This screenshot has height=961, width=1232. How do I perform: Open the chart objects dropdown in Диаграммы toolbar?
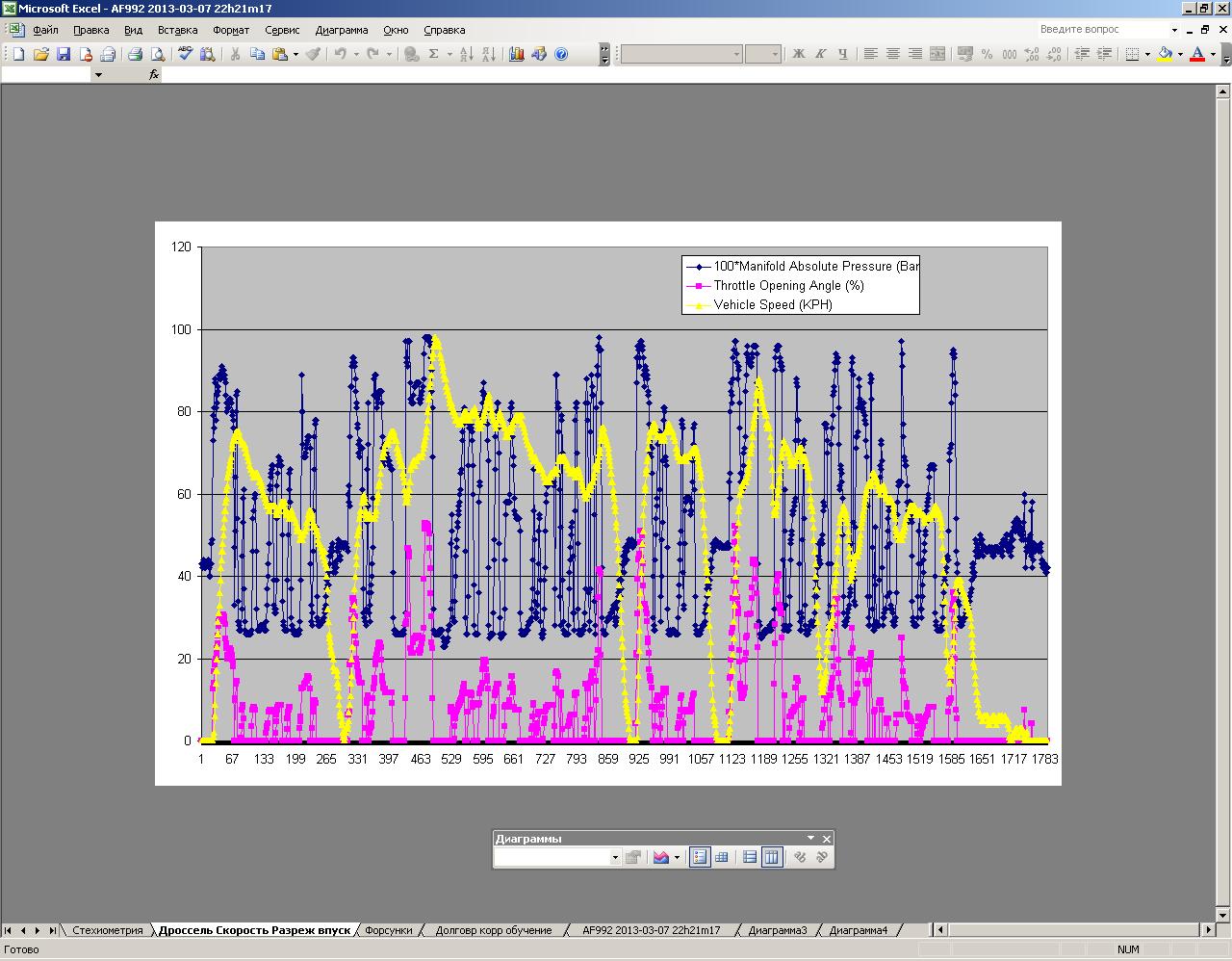click(615, 857)
